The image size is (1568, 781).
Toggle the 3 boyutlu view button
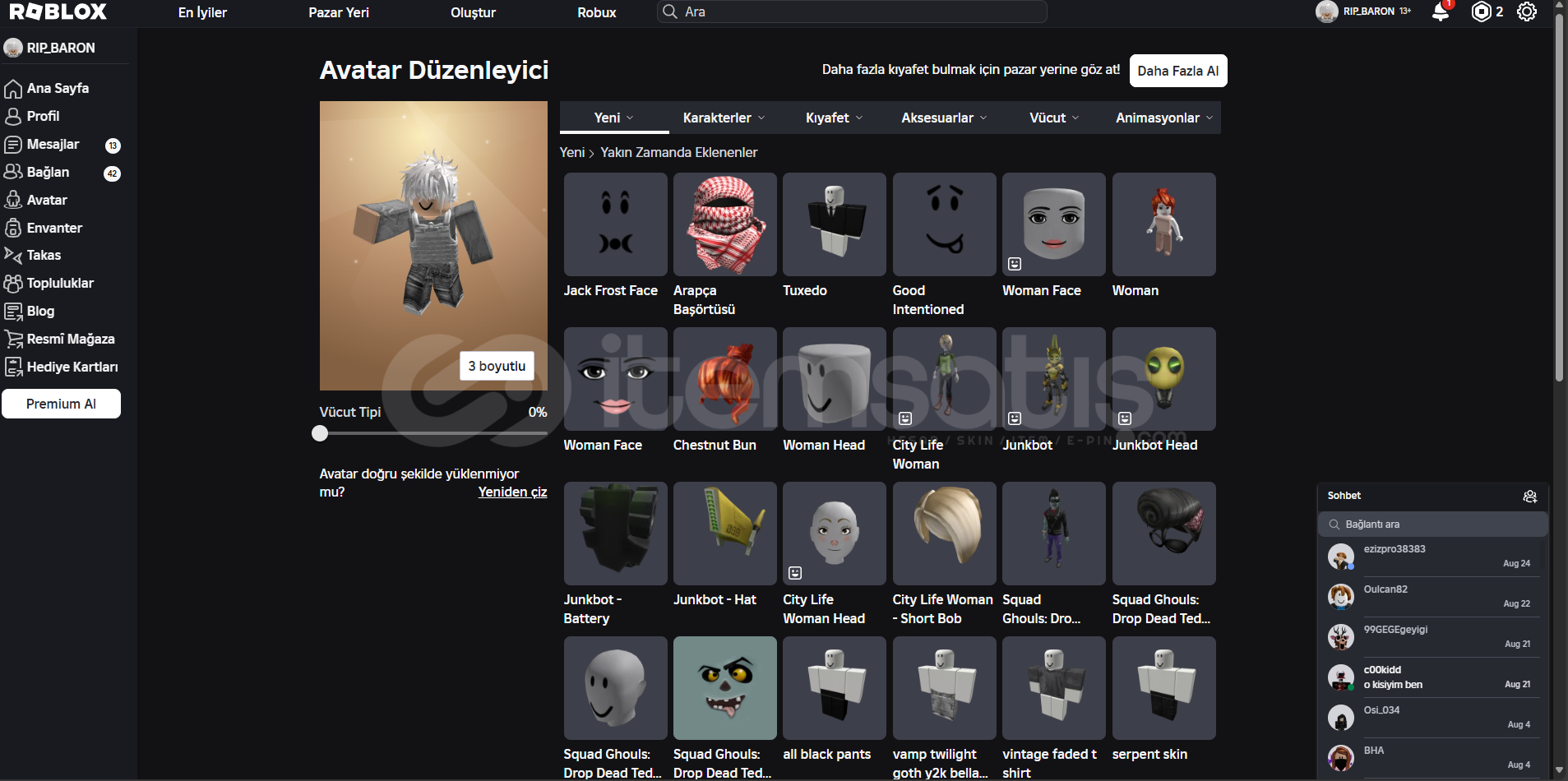click(x=497, y=366)
